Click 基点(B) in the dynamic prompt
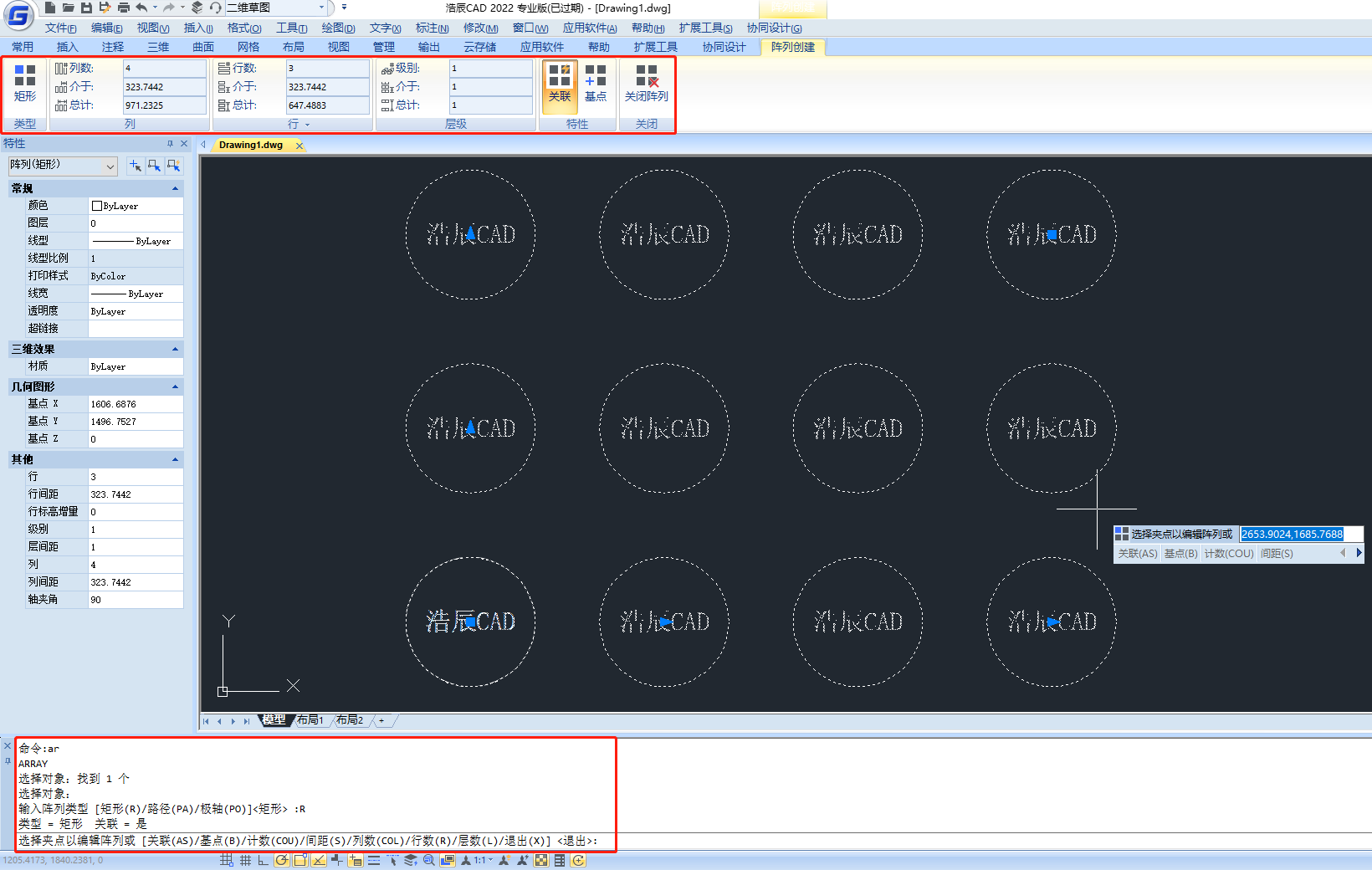 (x=1180, y=554)
